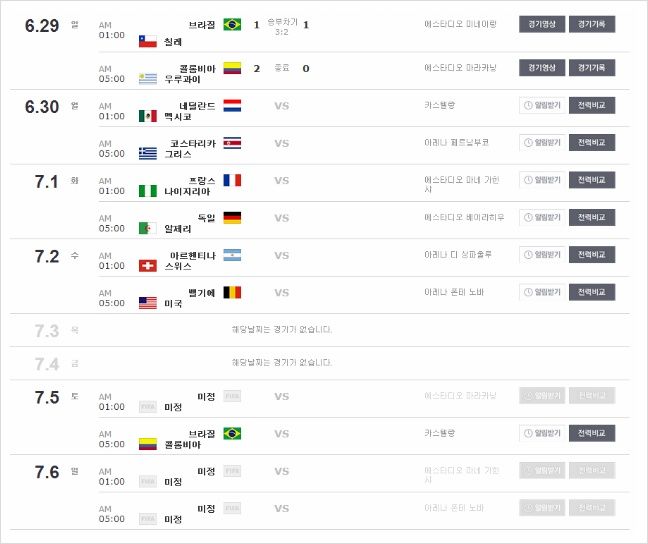Click the France flag icon
The height and width of the screenshot is (544, 648).
232,180
